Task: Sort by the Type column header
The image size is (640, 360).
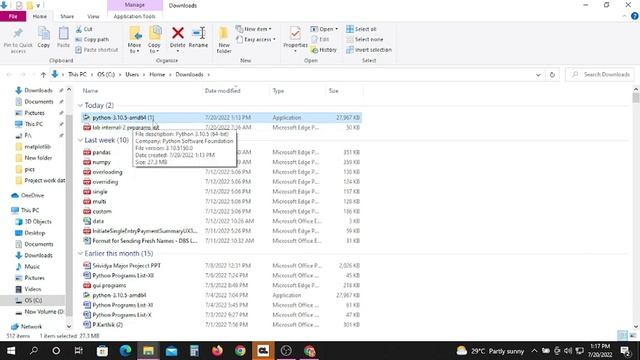Action: (x=278, y=91)
